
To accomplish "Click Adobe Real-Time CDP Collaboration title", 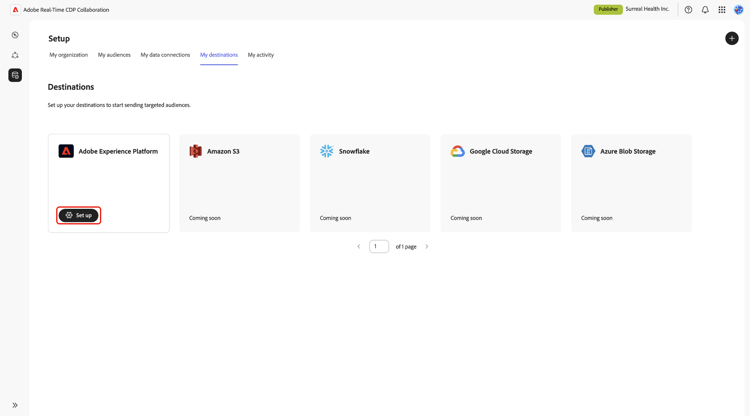I will [x=66, y=10].
